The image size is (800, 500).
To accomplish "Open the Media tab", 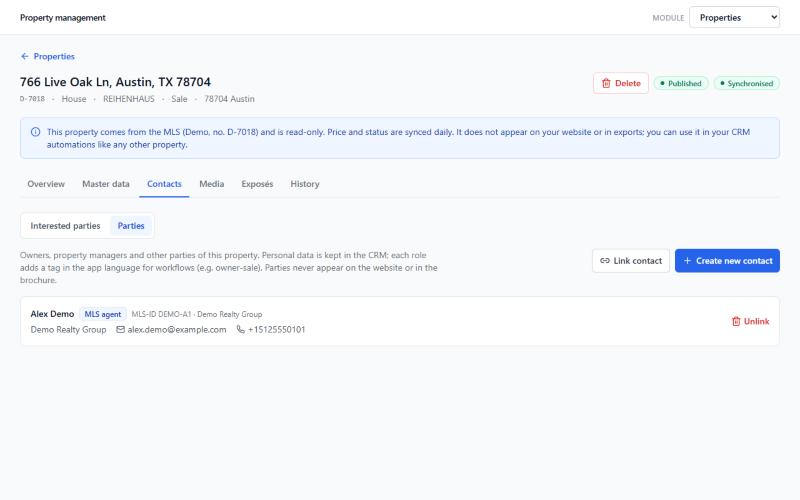I will (x=211, y=184).
